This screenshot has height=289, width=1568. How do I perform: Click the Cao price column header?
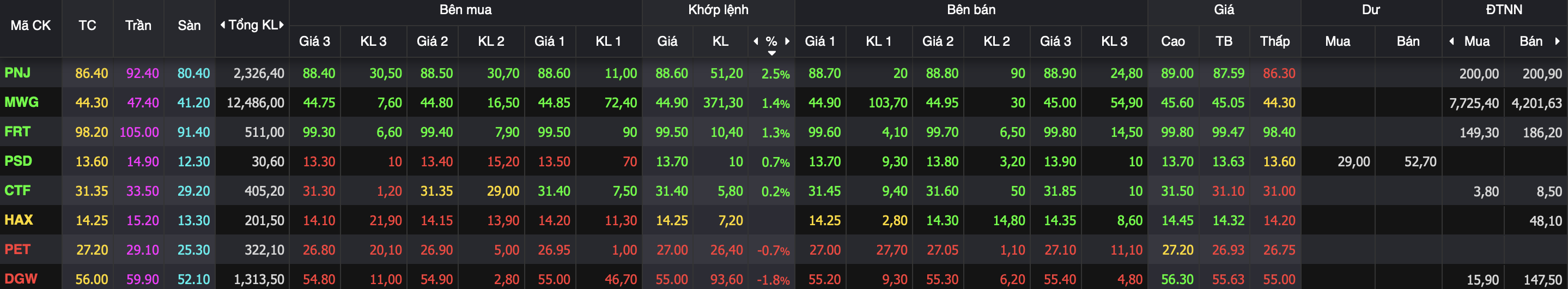coord(1172,41)
